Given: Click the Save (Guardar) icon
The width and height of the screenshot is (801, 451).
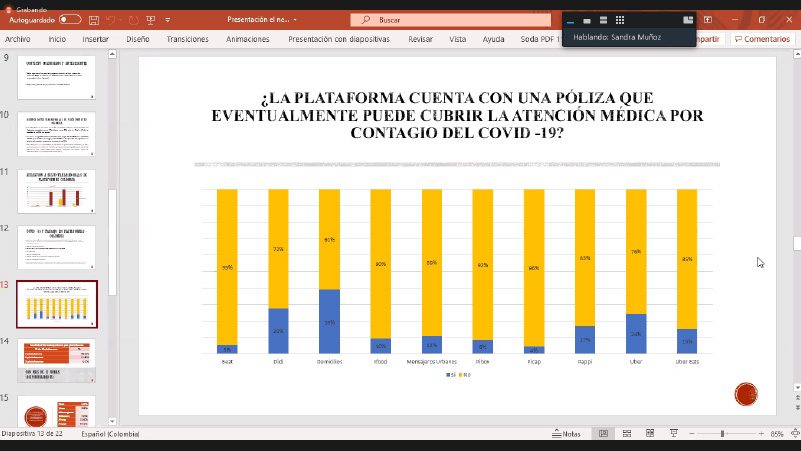Looking at the screenshot, I should (93, 20).
